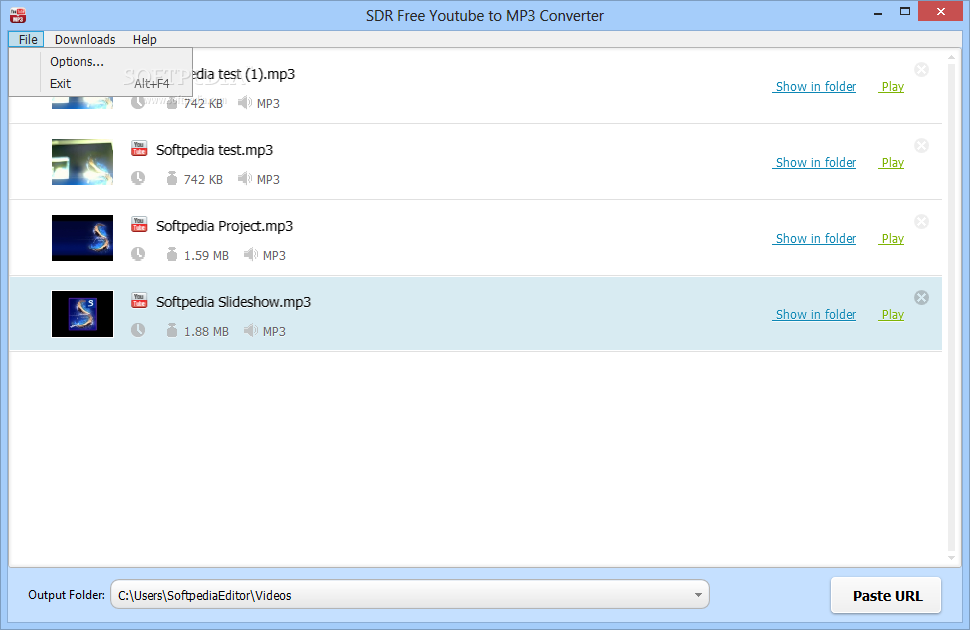This screenshot has height=630, width=970.
Task: Click YouTube icon beside Softpedia Slideshow.mp3
Action: (x=139, y=301)
